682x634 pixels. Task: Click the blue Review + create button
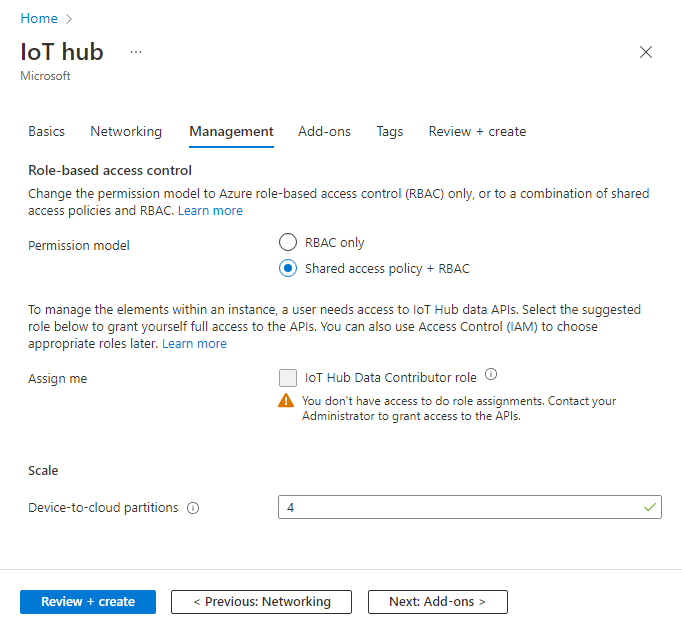point(88,602)
